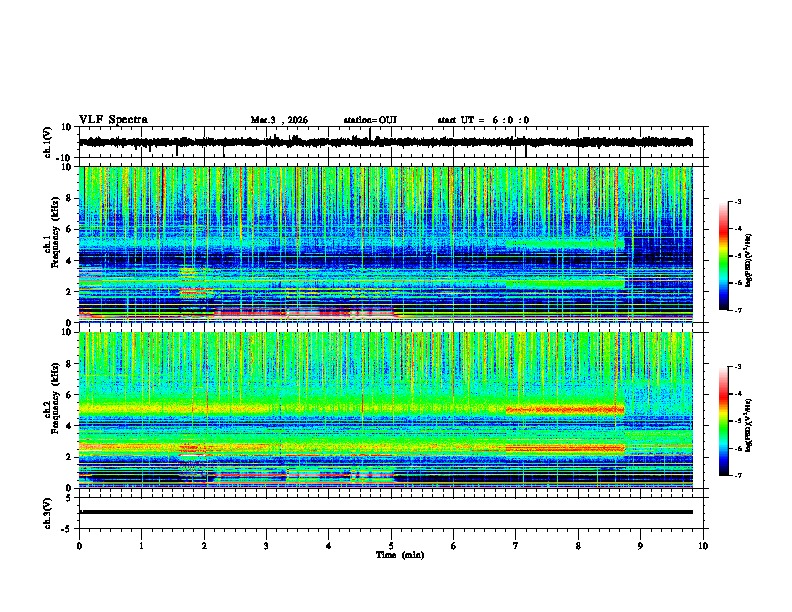Click the ch.2 spectrogram color scale bar
792x612 pixels.
[x=724, y=421]
